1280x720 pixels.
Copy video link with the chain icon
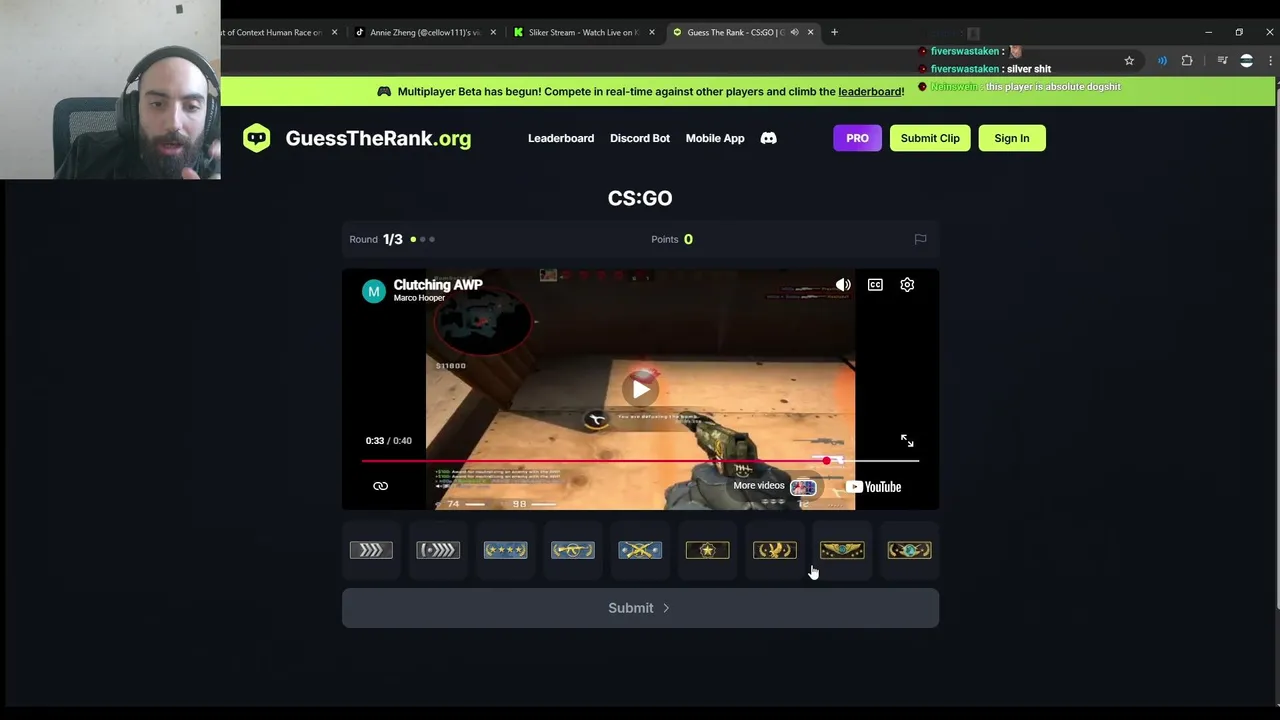[x=380, y=486]
